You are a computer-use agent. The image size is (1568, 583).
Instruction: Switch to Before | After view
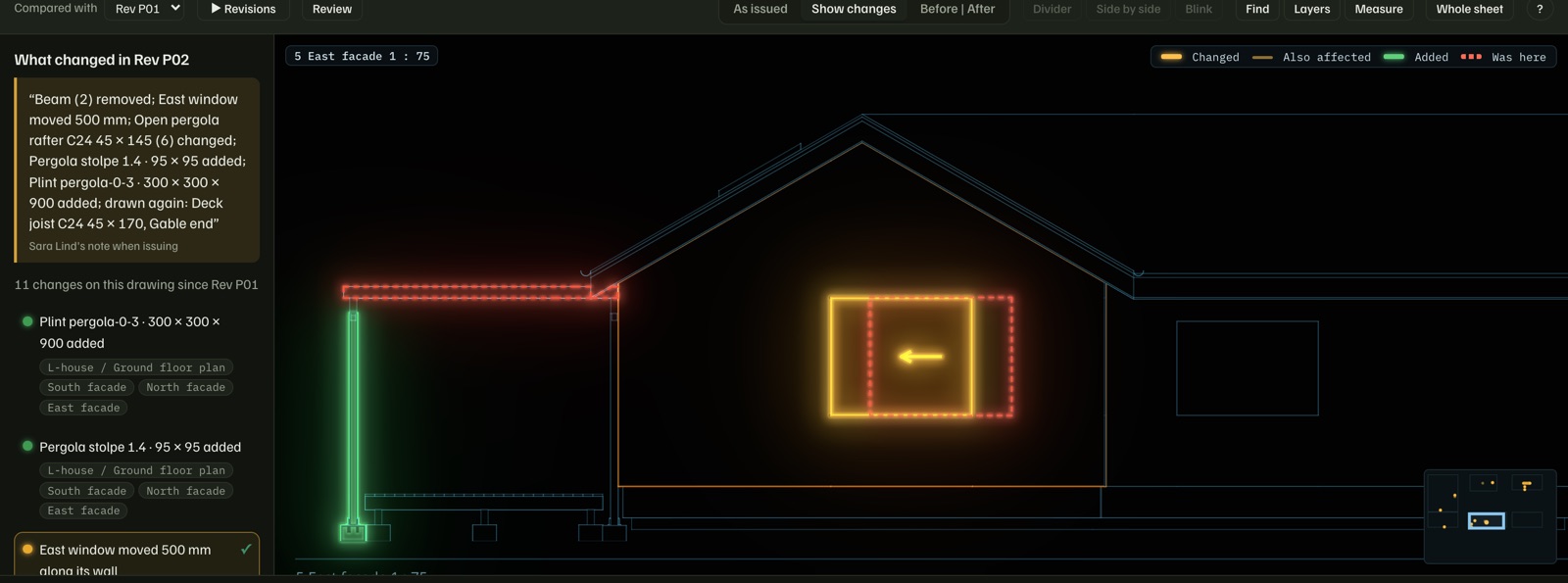point(957,9)
